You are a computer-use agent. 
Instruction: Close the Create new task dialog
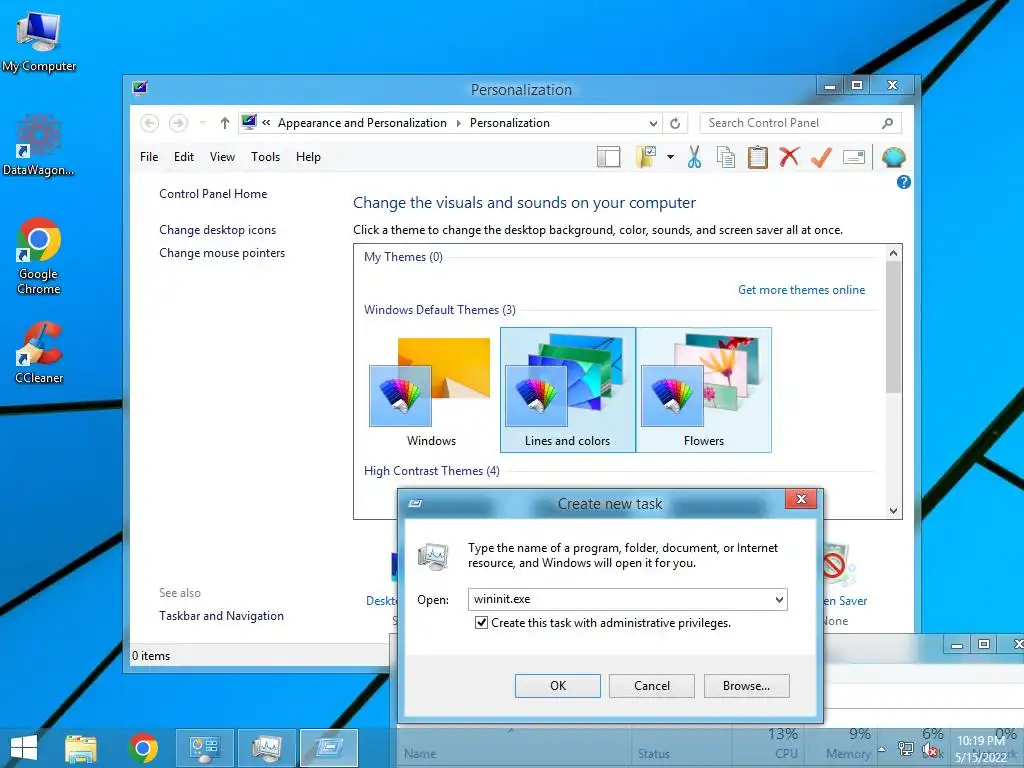tap(801, 500)
